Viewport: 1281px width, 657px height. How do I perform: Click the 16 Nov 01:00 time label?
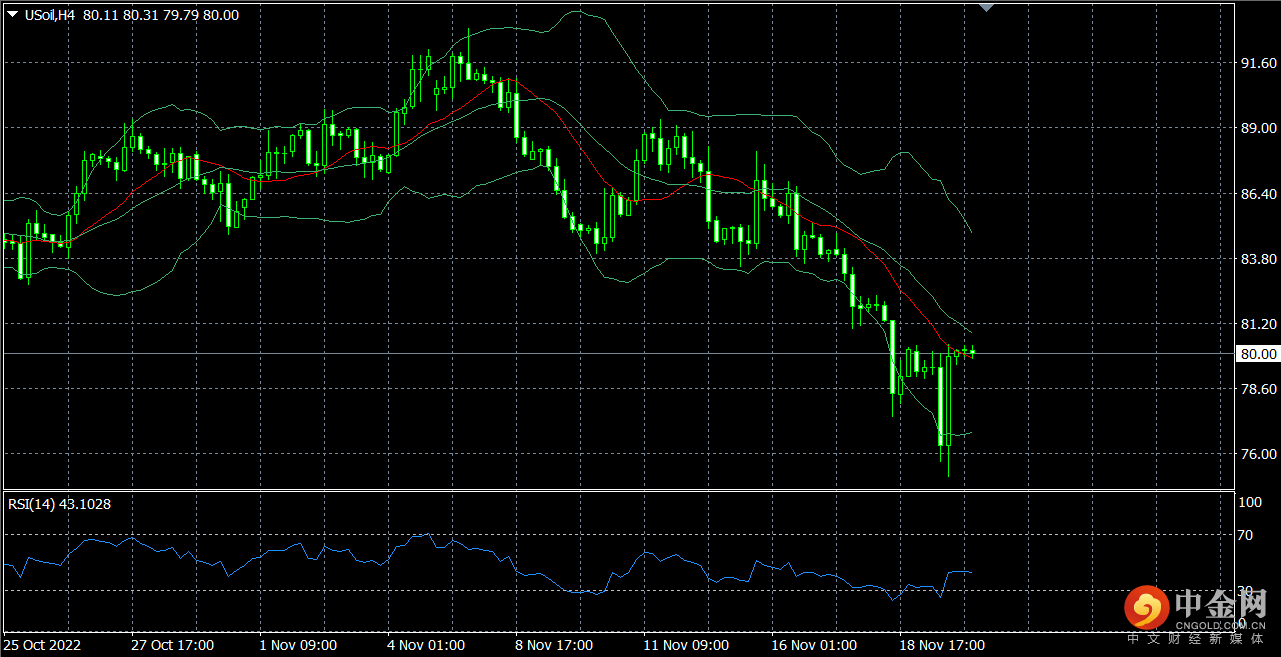813,645
